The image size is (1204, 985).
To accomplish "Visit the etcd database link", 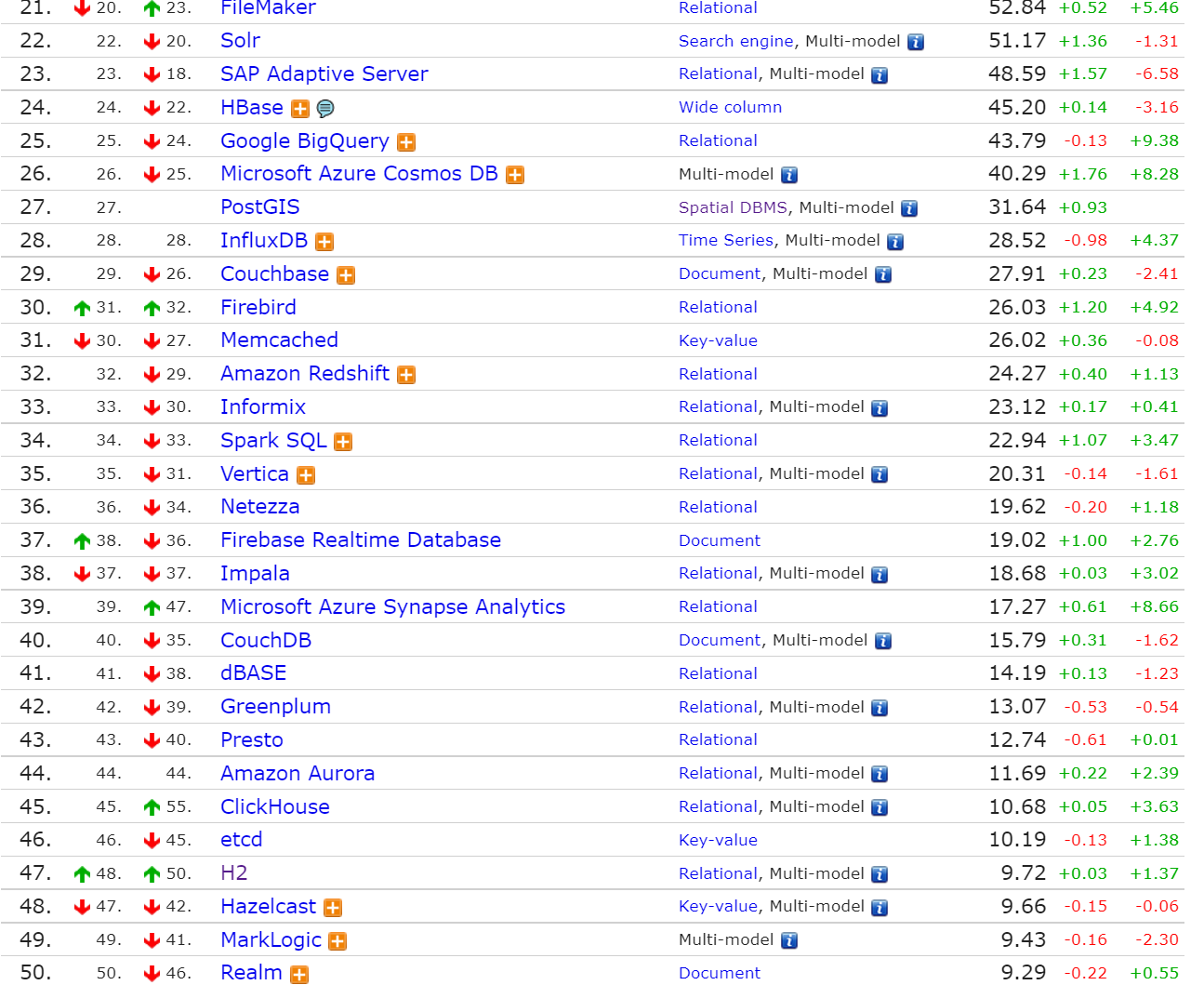I will (241, 840).
